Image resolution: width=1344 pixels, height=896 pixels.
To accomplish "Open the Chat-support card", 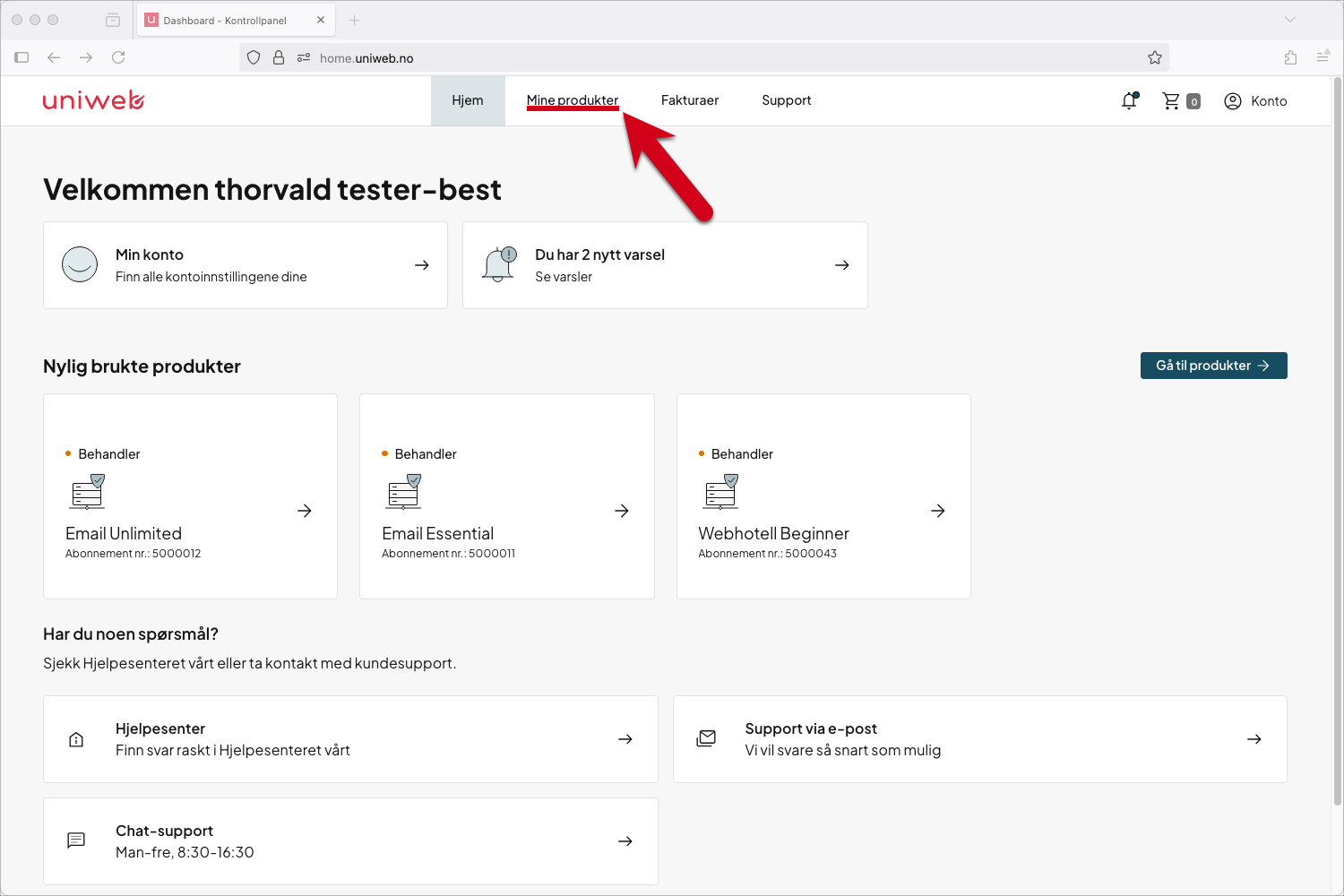I will tap(350, 841).
